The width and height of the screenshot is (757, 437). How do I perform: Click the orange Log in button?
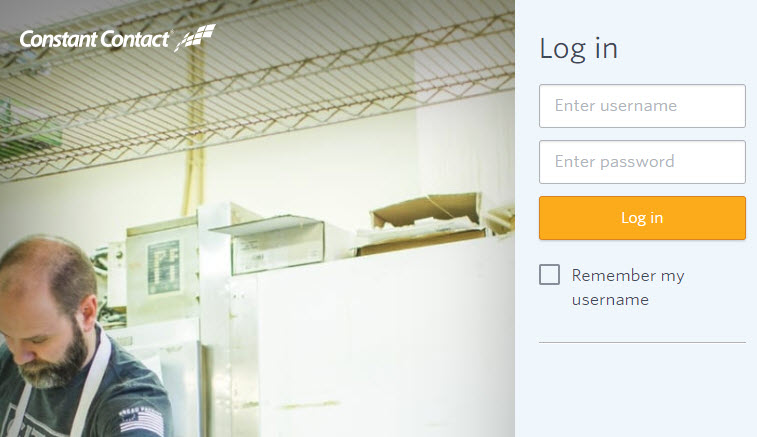pyautogui.click(x=642, y=218)
